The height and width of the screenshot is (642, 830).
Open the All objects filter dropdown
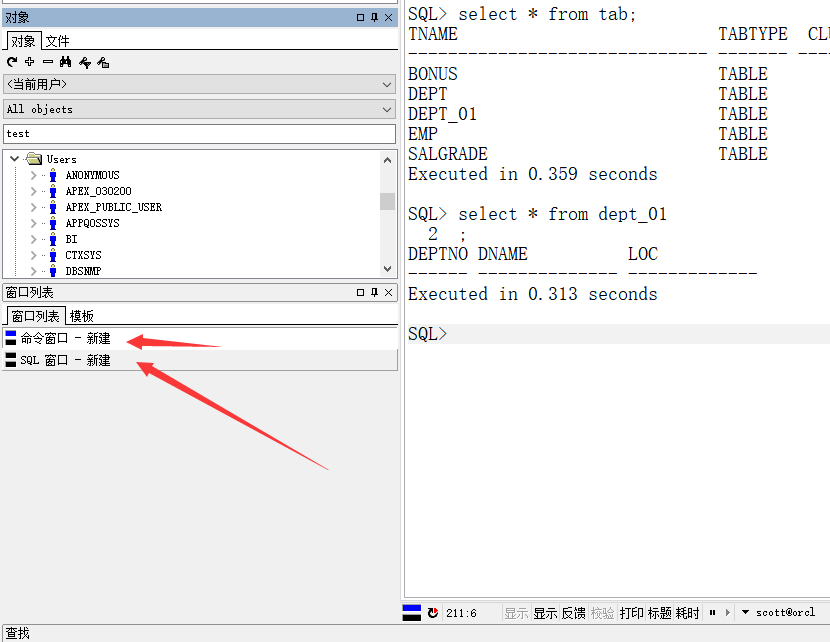pyautogui.click(x=200, y=109)
